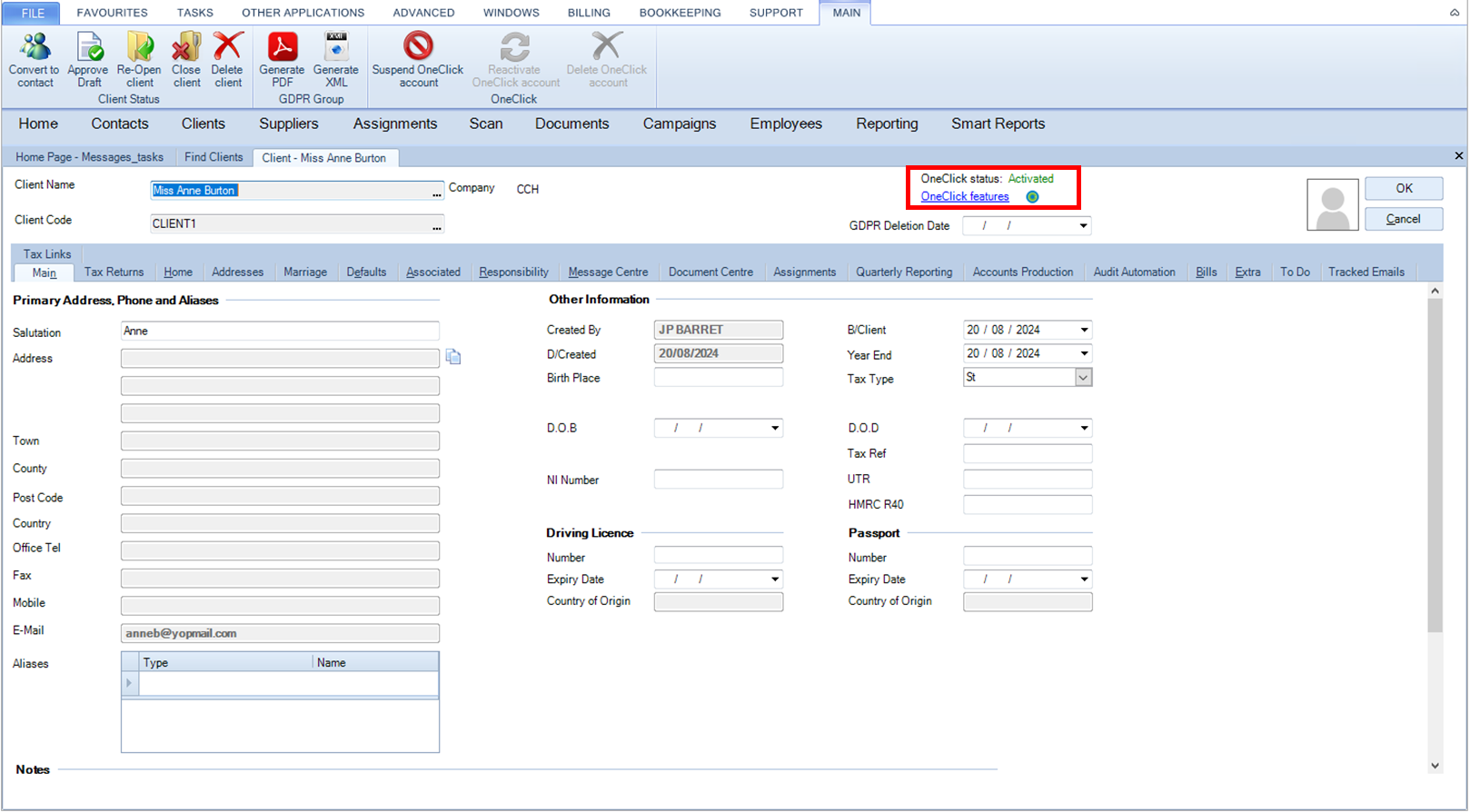Expand the Year End date picker
Image resolution: width=1470 pixels, height=812 pixels.
[x=1084, y=353]
